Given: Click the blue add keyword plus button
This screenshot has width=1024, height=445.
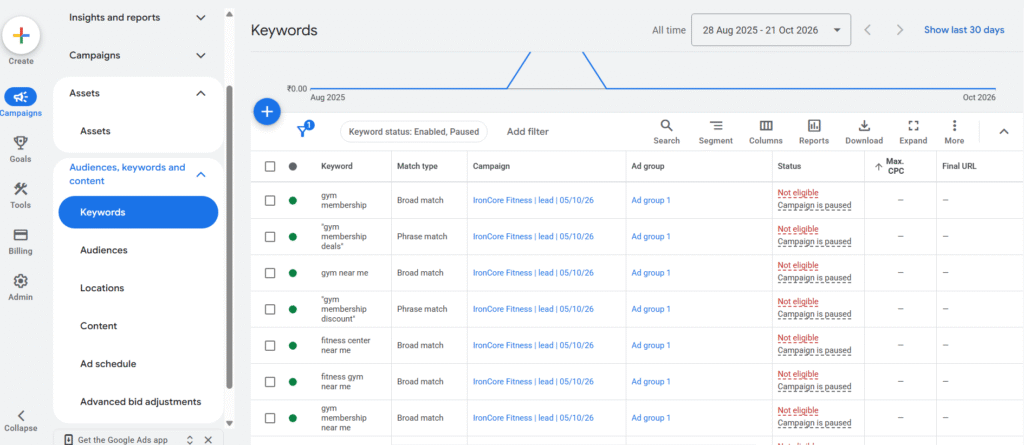Looking at the screenshot, I should (x=266, y=112).
